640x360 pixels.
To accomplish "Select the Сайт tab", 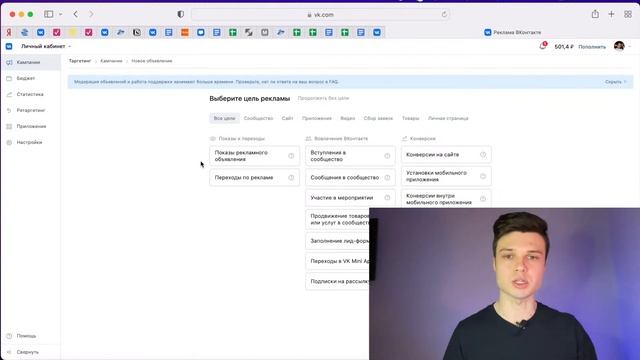I will tap(287, 118).
